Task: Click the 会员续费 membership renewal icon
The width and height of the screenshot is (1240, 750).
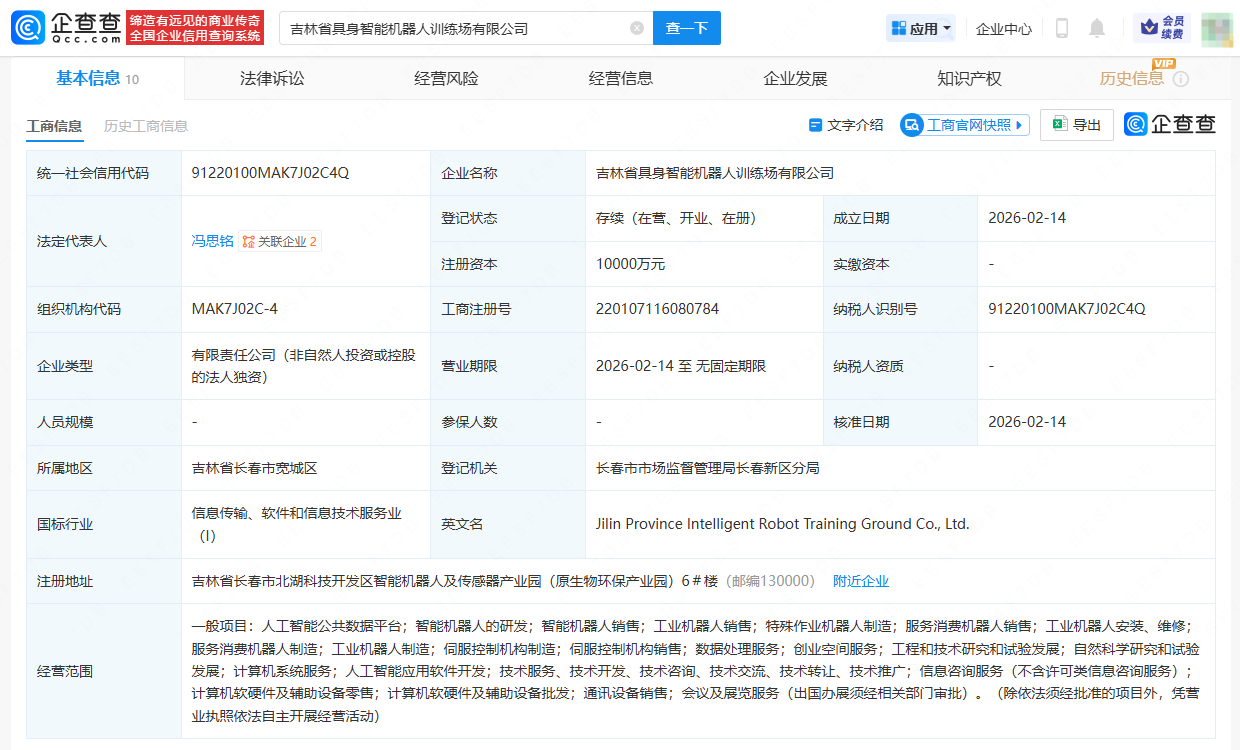Action: 1160,28
